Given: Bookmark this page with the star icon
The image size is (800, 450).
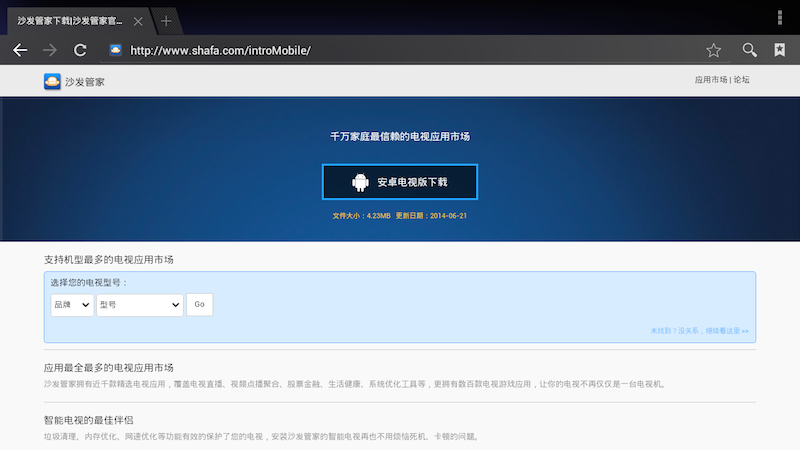Looking at the screenshot, I should pyautogui.click(x=713, y=50).
